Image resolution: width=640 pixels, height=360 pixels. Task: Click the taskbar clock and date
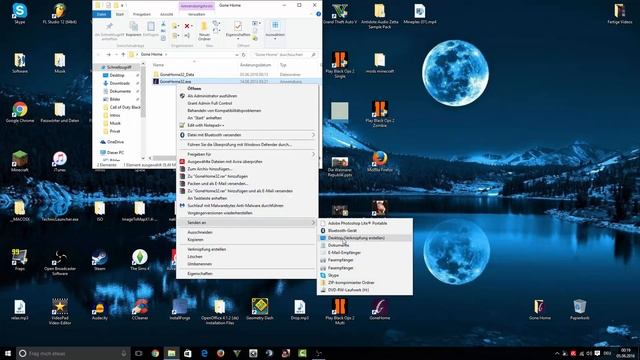pos(626,353)
